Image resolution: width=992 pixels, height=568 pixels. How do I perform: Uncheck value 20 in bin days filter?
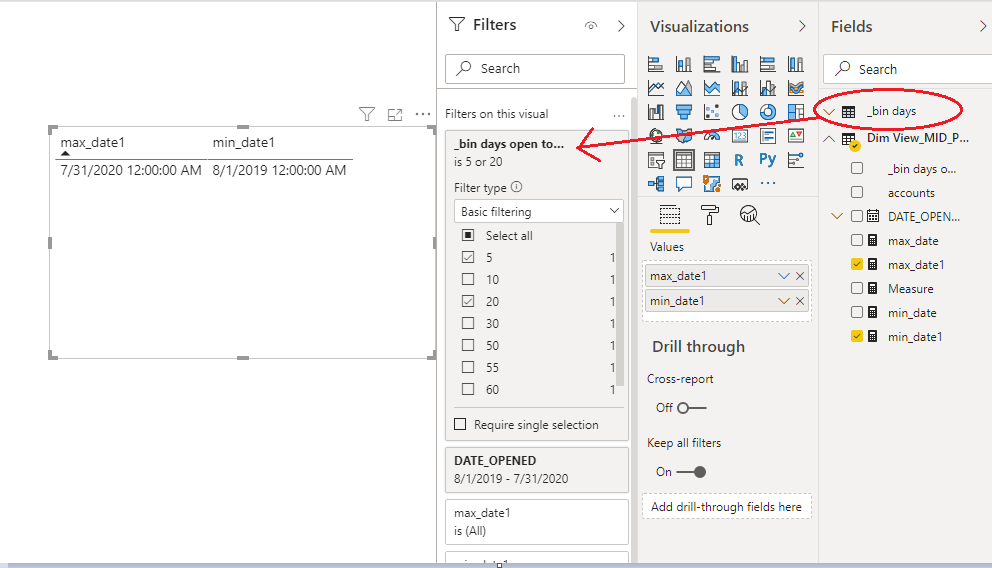click(468, 301)
